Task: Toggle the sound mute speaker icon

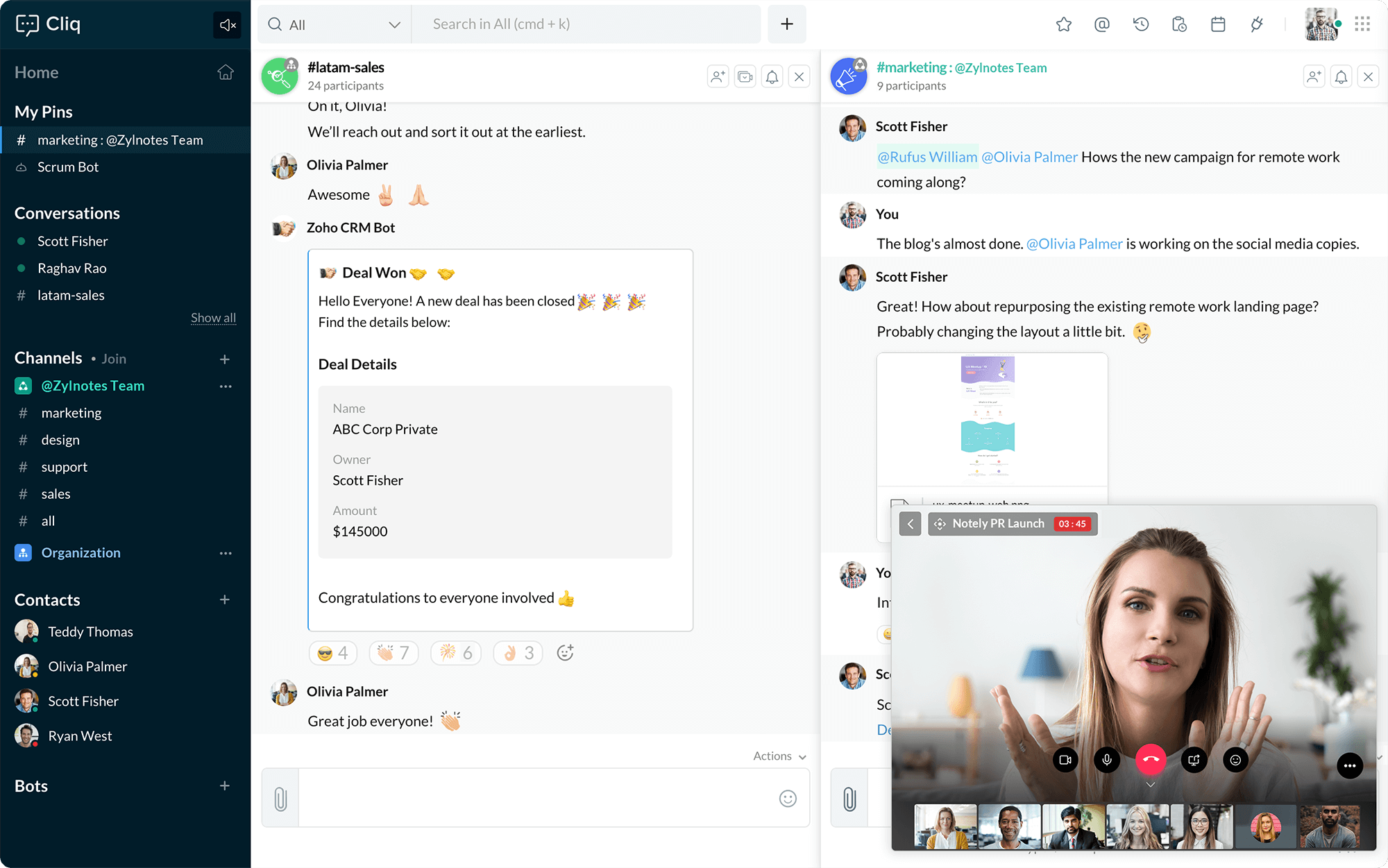Action: pos(228,26)
